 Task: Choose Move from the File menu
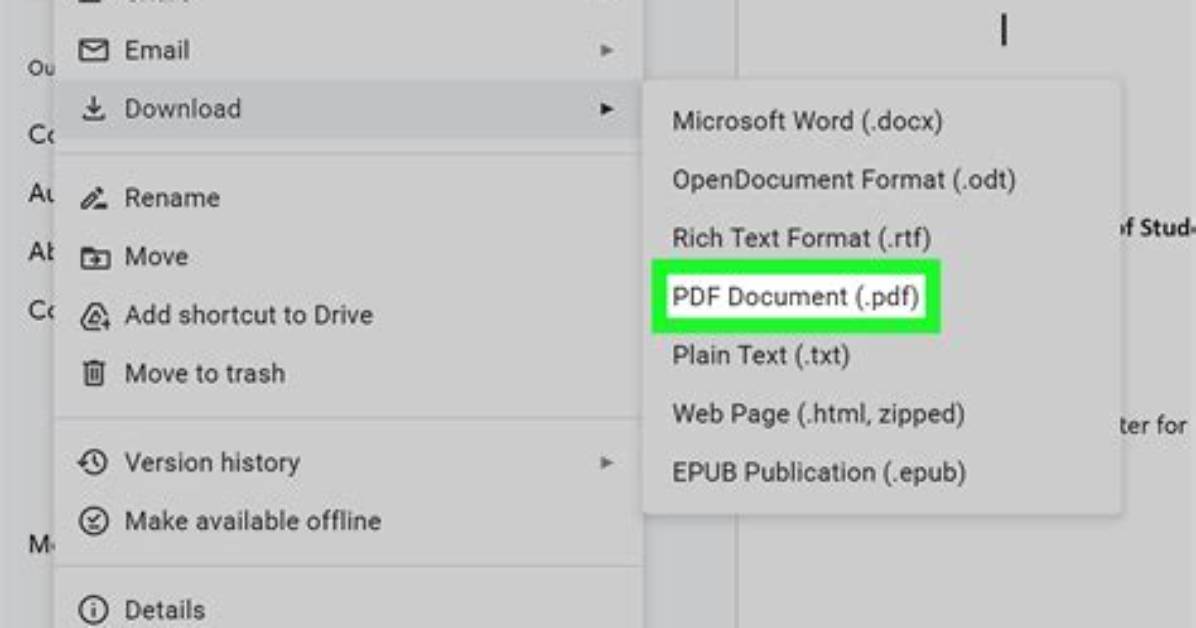pos(348,257)
